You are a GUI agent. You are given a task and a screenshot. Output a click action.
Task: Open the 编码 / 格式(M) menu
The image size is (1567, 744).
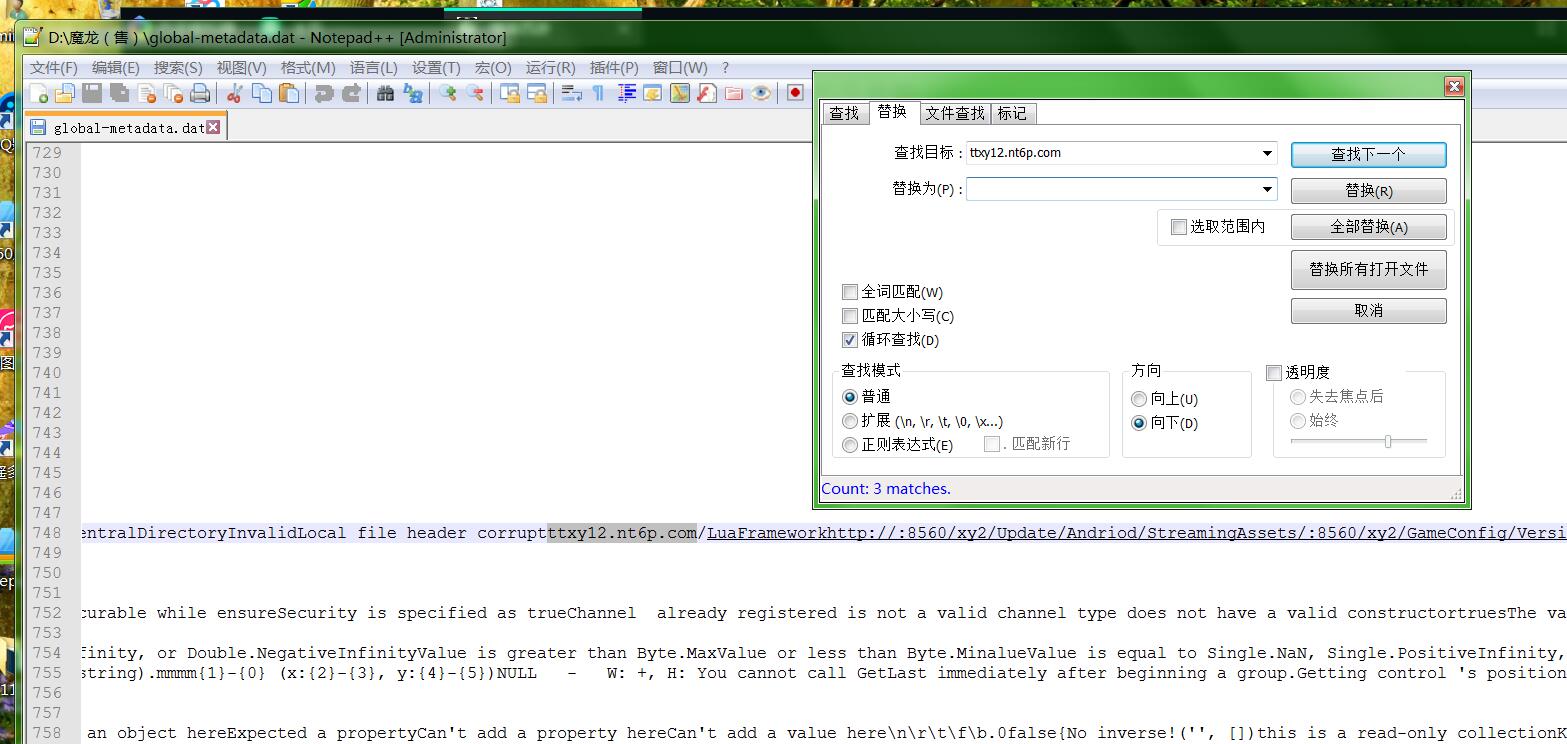307,68
